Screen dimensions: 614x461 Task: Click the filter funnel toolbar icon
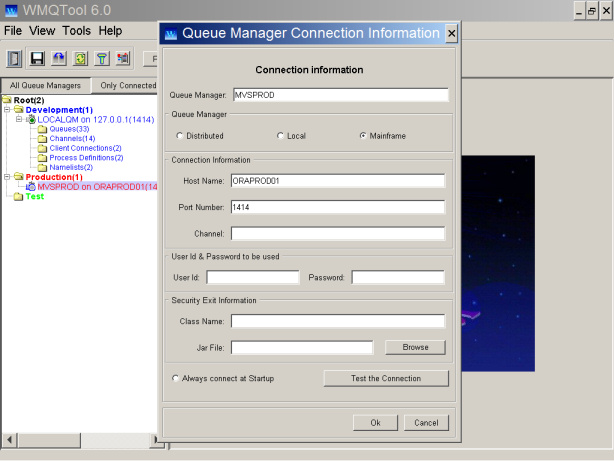coord(102,59)
